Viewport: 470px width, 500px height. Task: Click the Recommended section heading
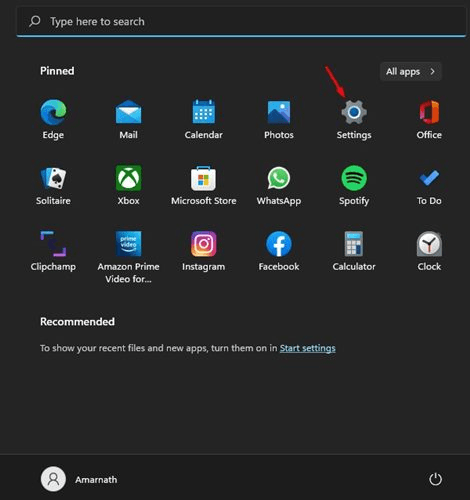77,321
